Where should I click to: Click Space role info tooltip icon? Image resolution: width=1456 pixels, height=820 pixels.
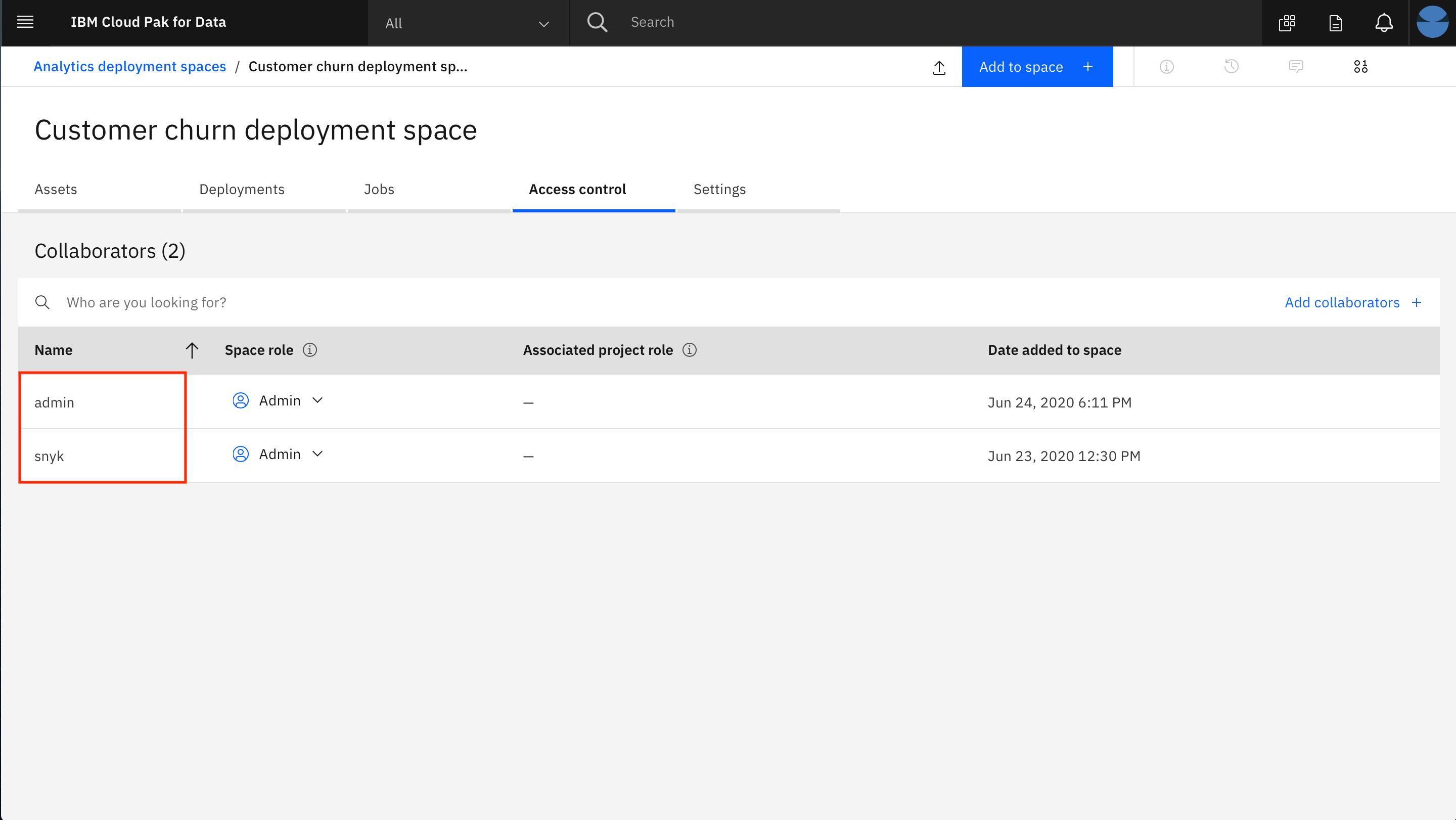click(310, 350)
